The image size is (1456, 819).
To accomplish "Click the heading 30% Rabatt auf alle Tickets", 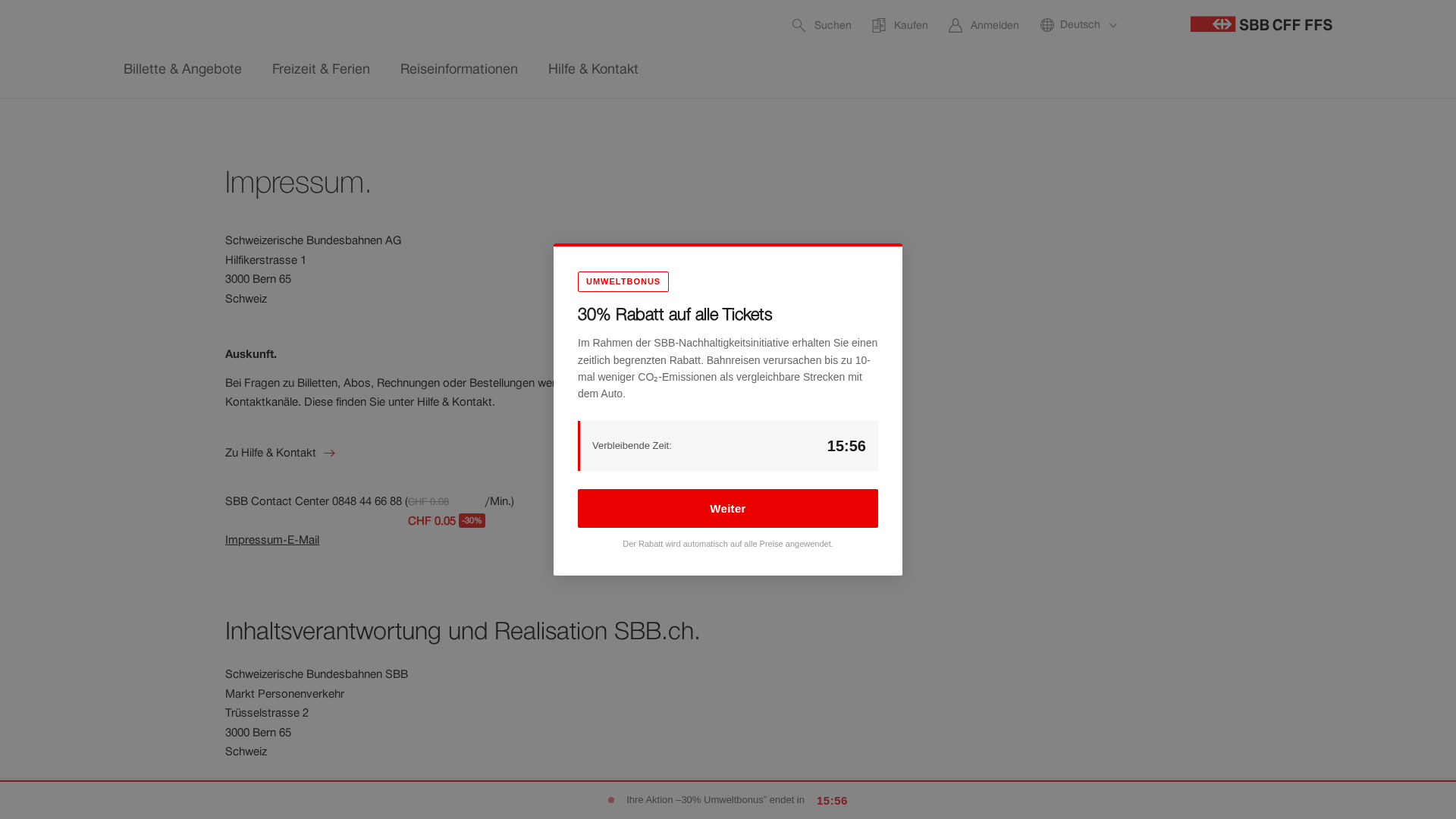I will tap(675, 315).
